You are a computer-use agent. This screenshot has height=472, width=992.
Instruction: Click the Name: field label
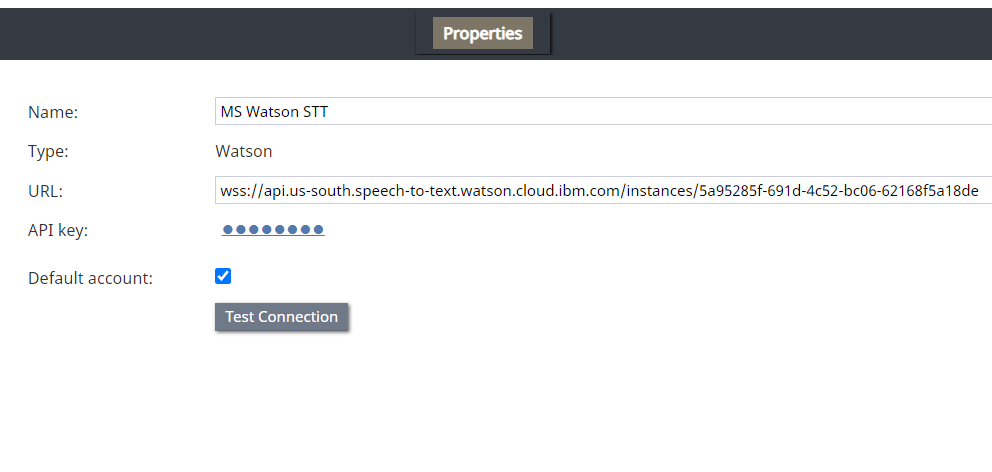click(x=53, y=112)
